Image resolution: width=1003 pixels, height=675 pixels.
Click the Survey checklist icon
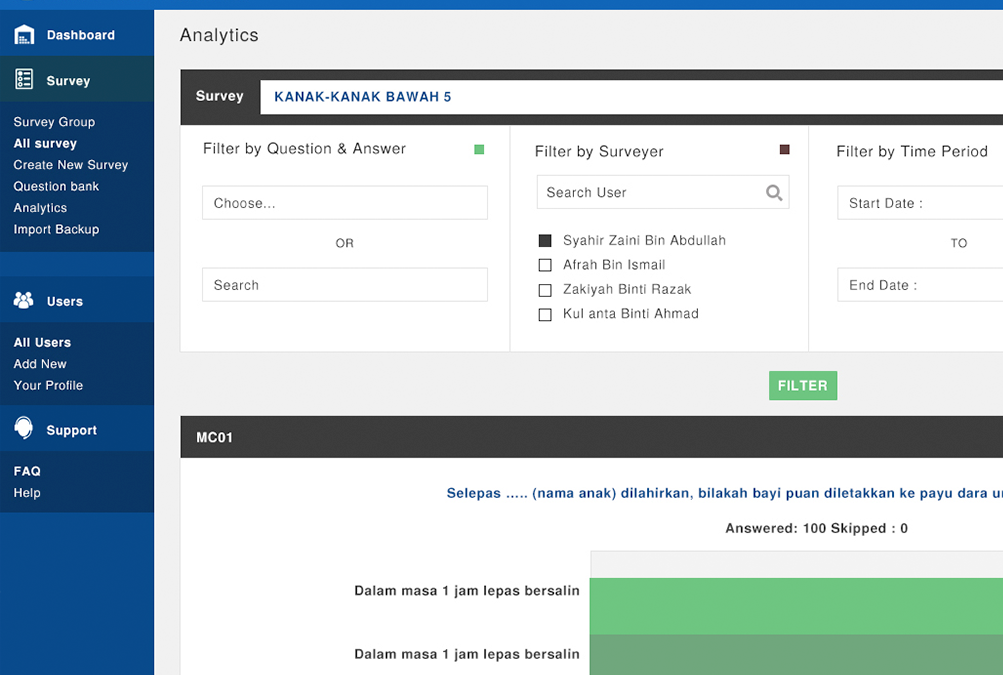(24, 79)
